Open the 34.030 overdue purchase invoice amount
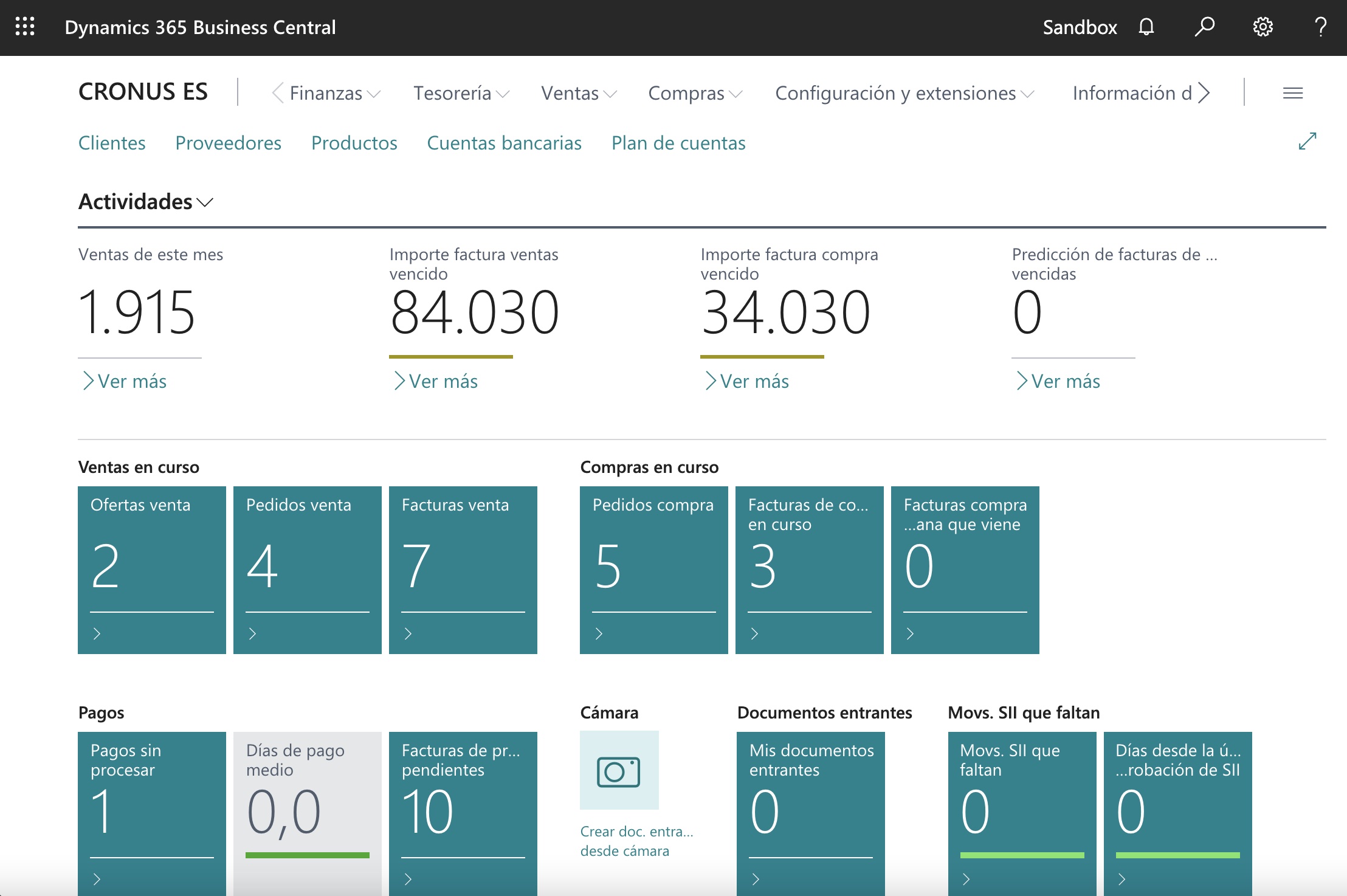 point(785,312)
